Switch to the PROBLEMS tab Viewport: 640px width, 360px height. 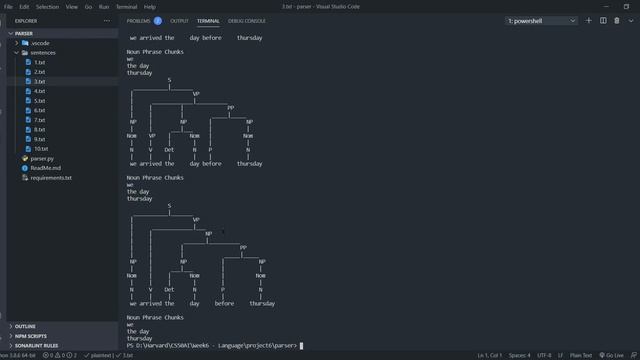[138, 21]
